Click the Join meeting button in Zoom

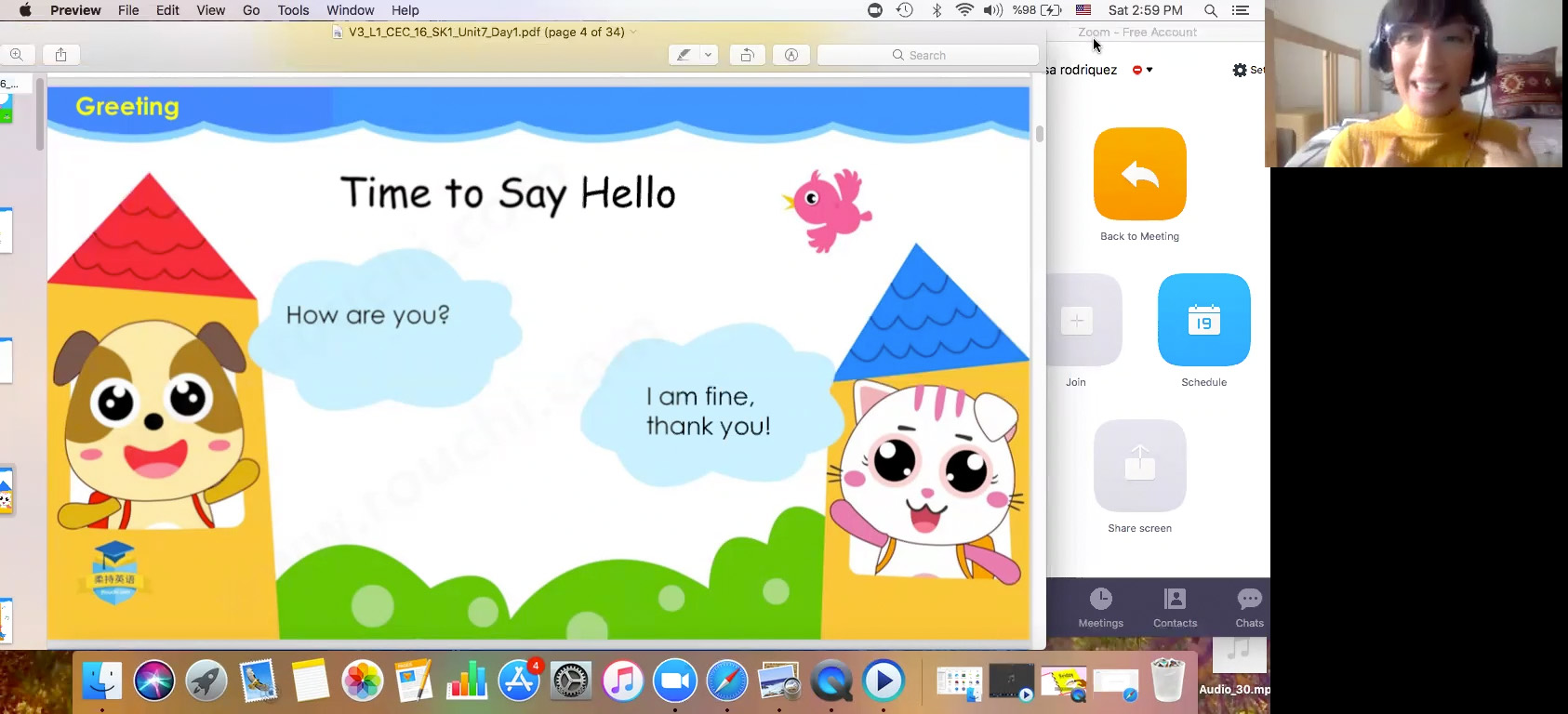click(1077, 320)
